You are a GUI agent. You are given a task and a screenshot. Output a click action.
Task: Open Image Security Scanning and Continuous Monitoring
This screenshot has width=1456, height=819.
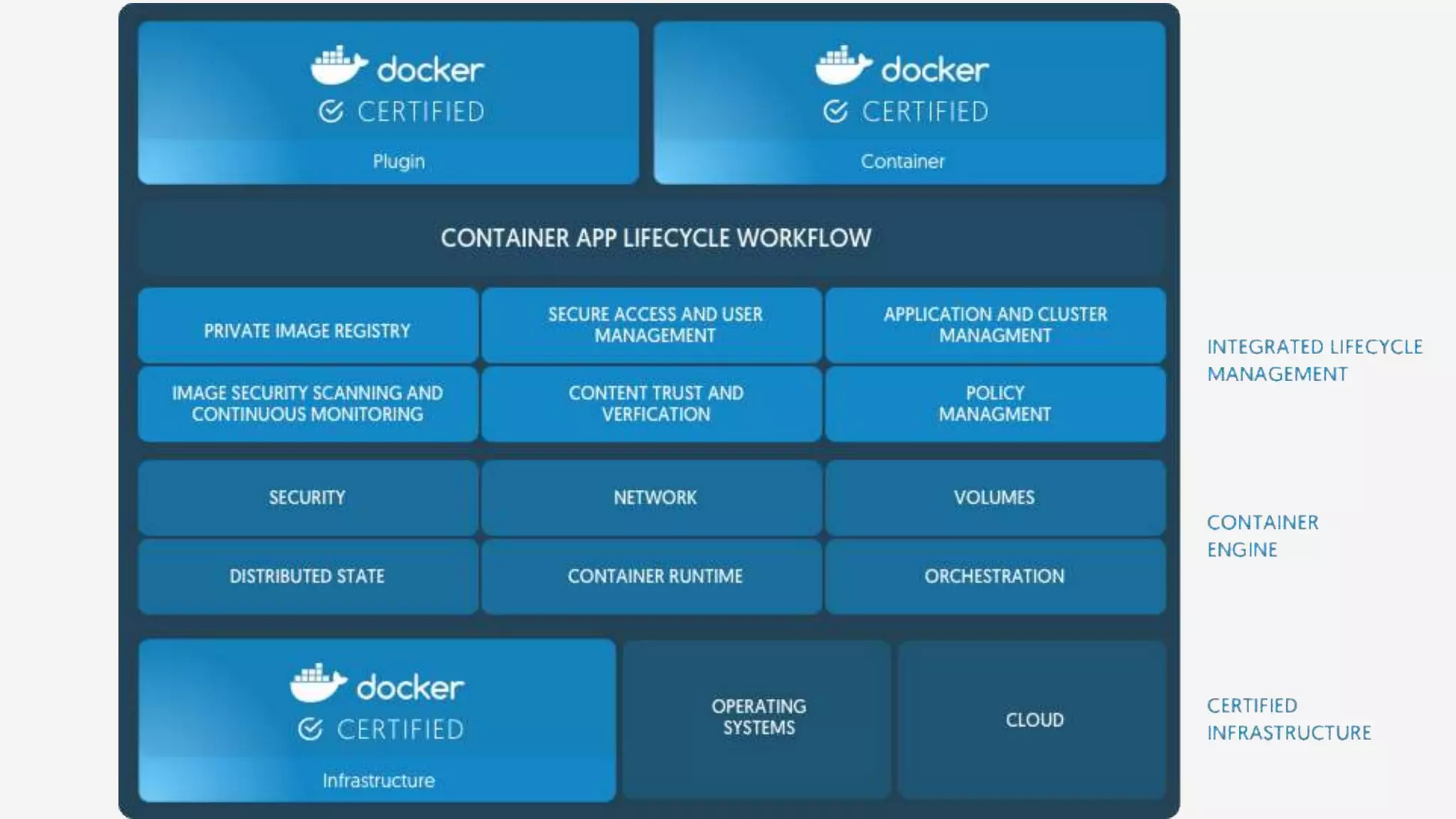pos(307,404)
